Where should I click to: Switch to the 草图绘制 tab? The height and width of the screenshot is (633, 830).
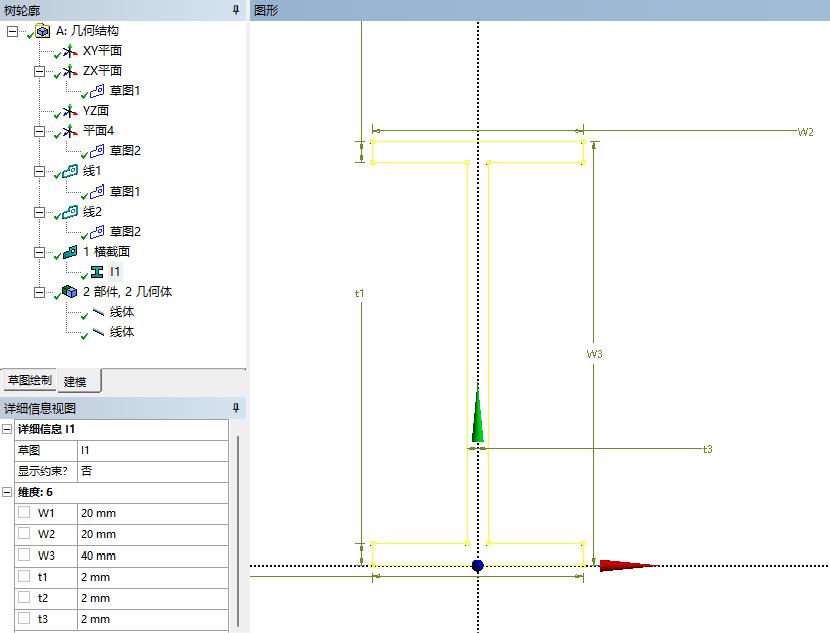(x=29, y=381)
